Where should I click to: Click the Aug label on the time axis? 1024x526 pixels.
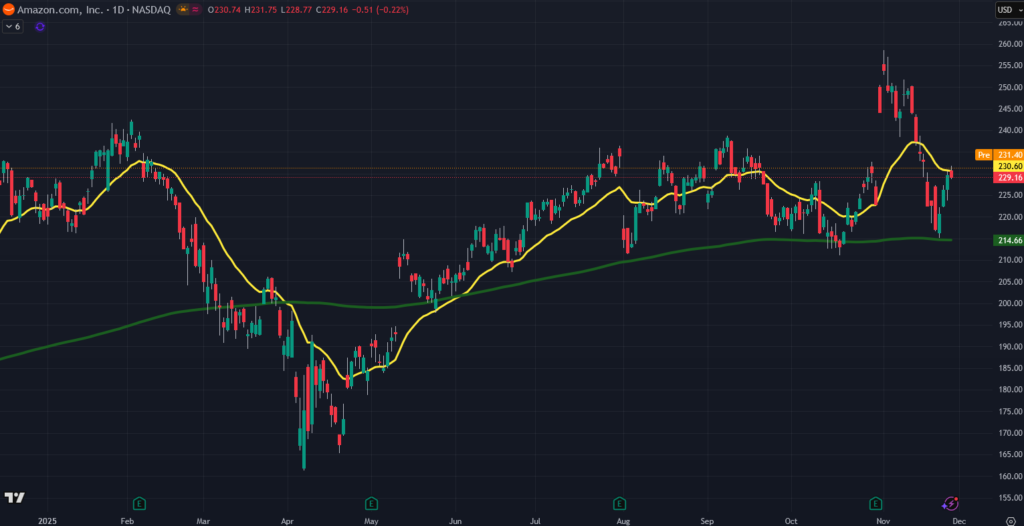(x=623, y=521)
